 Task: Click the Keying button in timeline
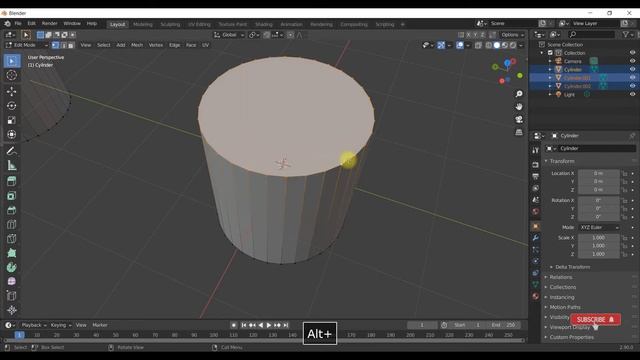[x=61, y=325]
